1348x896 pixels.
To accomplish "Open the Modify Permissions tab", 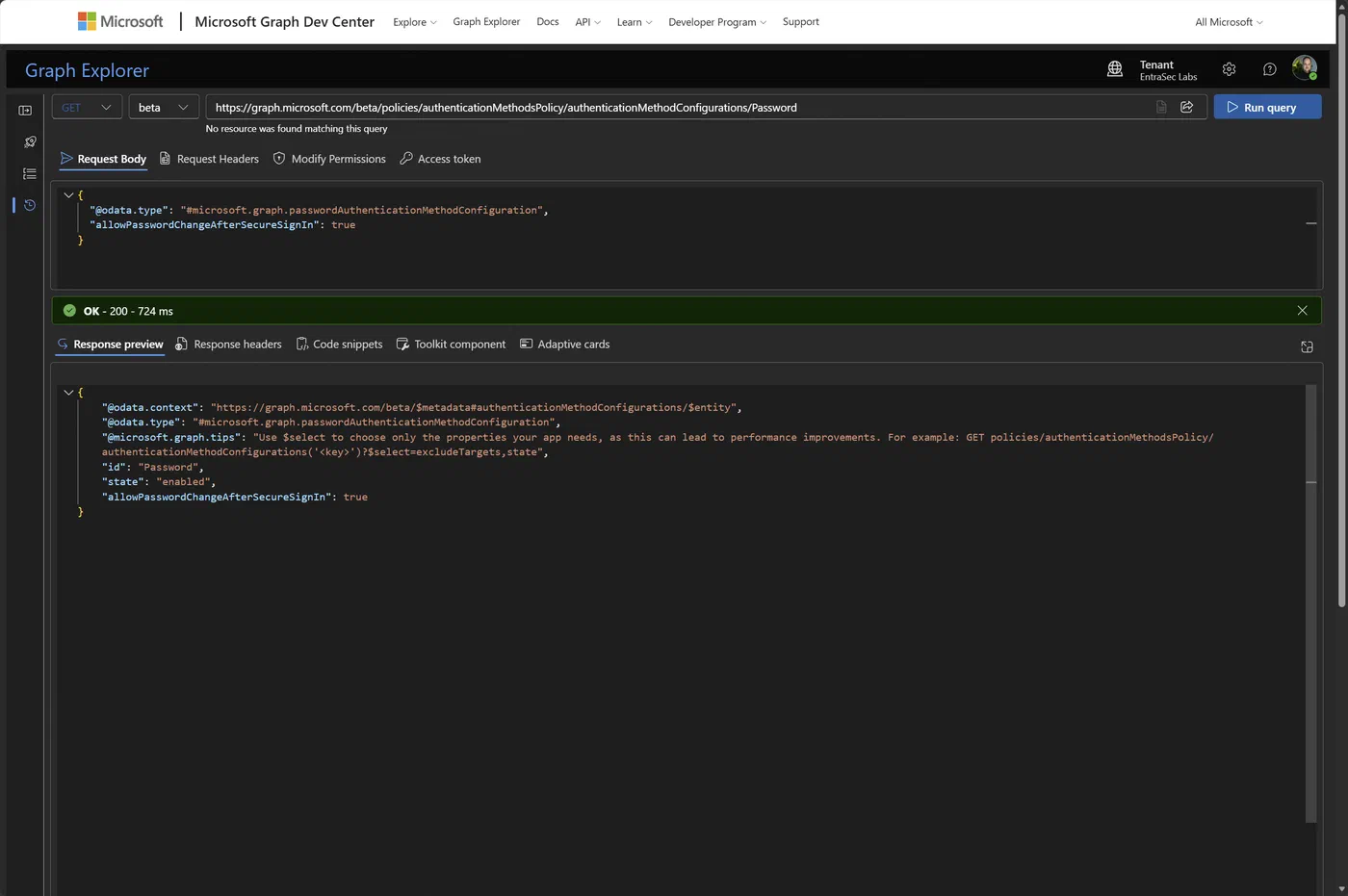I will [329, 159].
